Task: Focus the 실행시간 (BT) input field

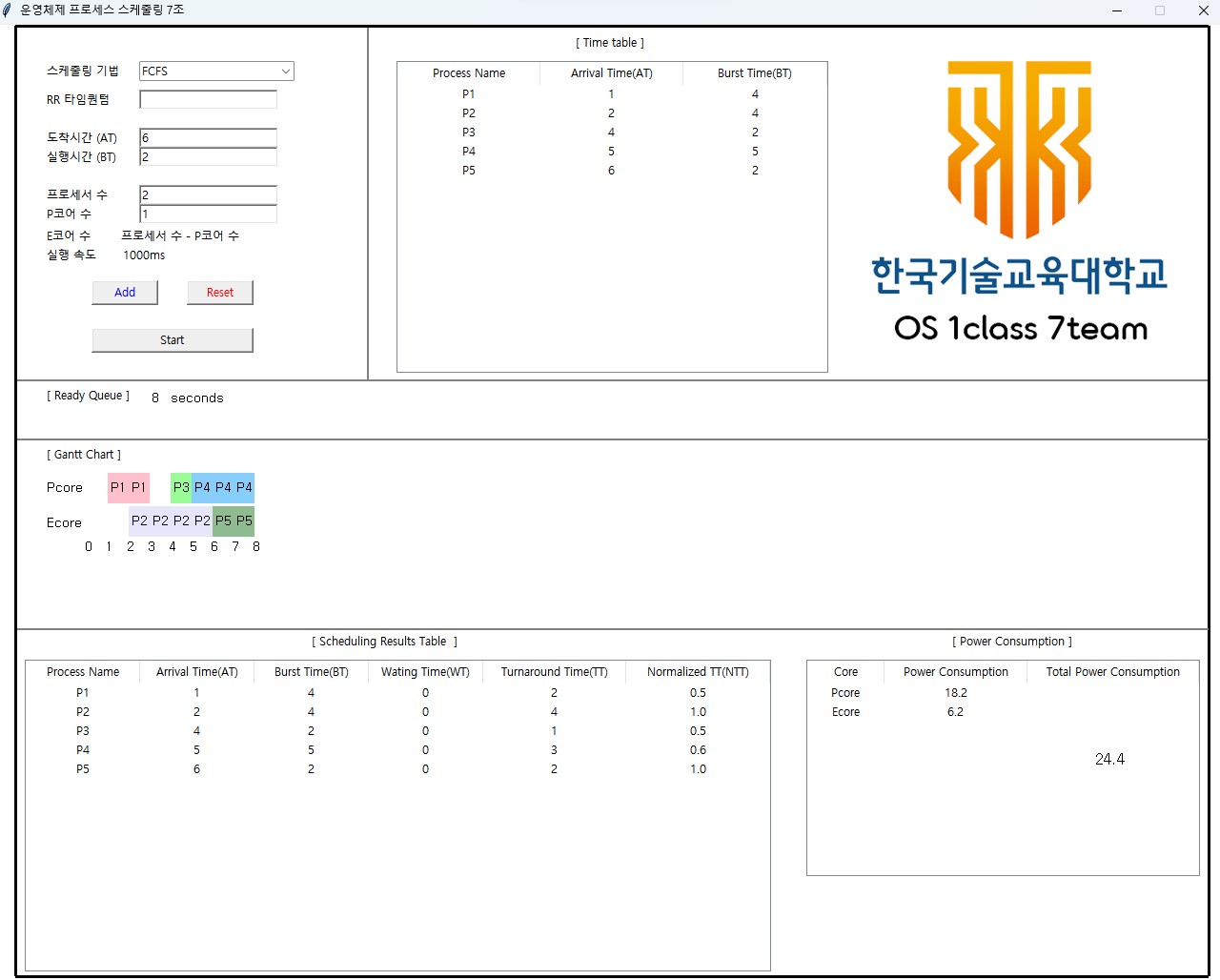Action: 208,156
